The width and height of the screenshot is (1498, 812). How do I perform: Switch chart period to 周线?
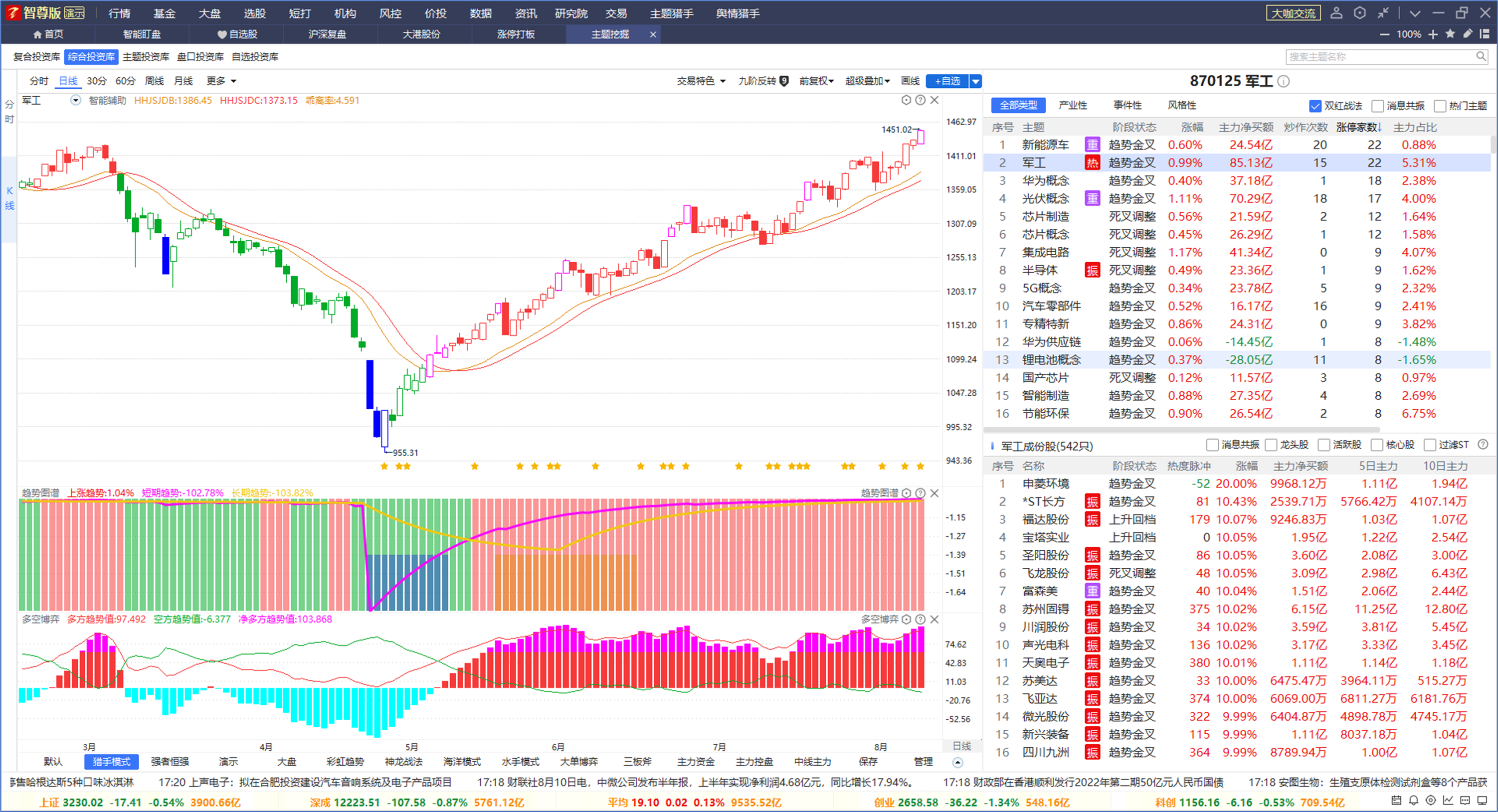point(154,81)
